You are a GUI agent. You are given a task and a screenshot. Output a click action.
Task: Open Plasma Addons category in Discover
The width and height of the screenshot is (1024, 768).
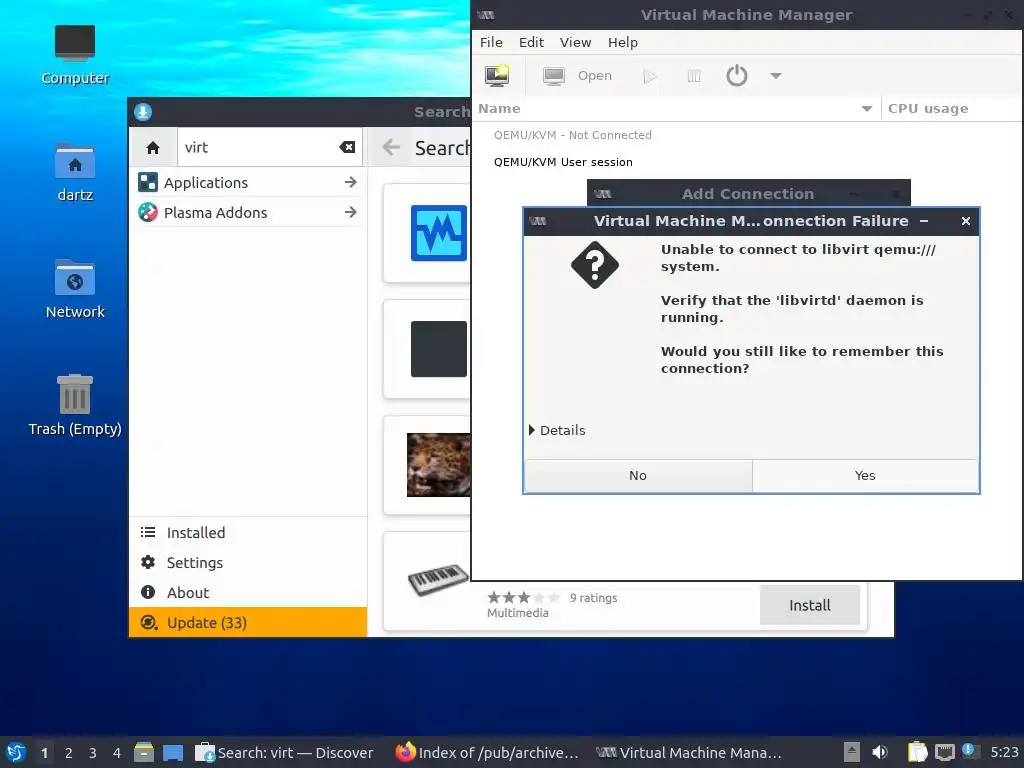pyautogui.click(x=248, y=213)
